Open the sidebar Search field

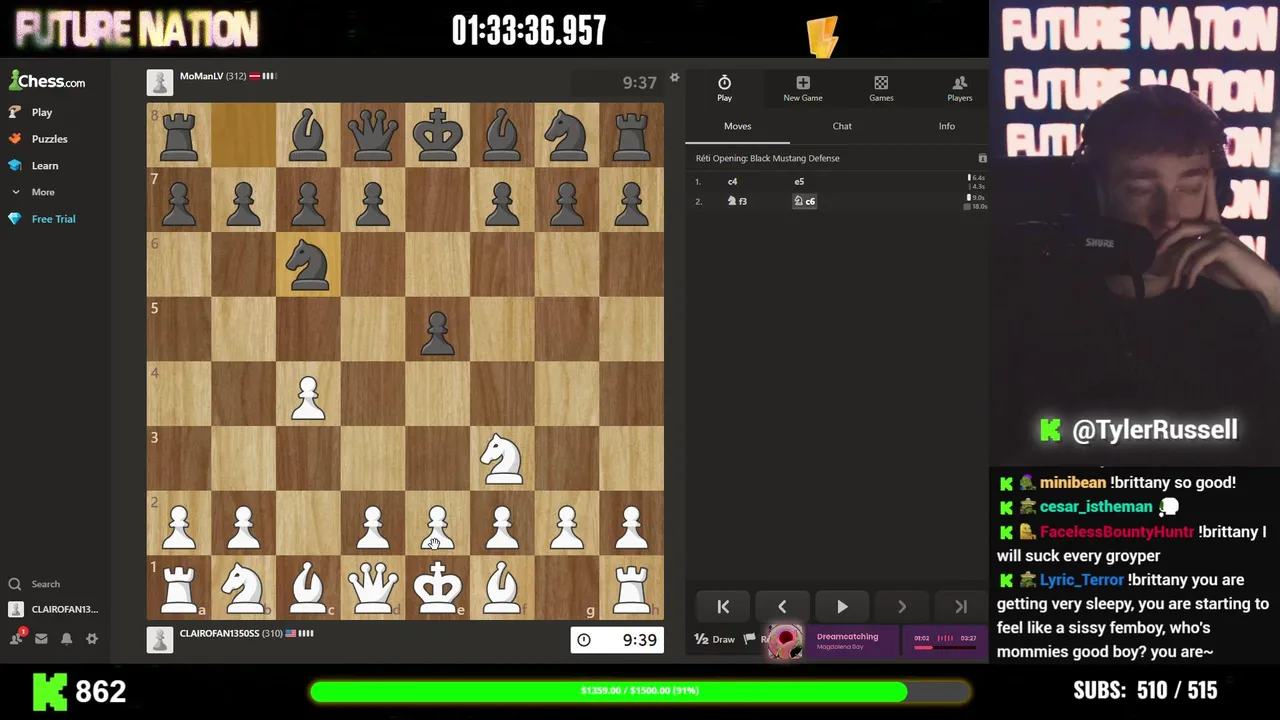[45, 584]
